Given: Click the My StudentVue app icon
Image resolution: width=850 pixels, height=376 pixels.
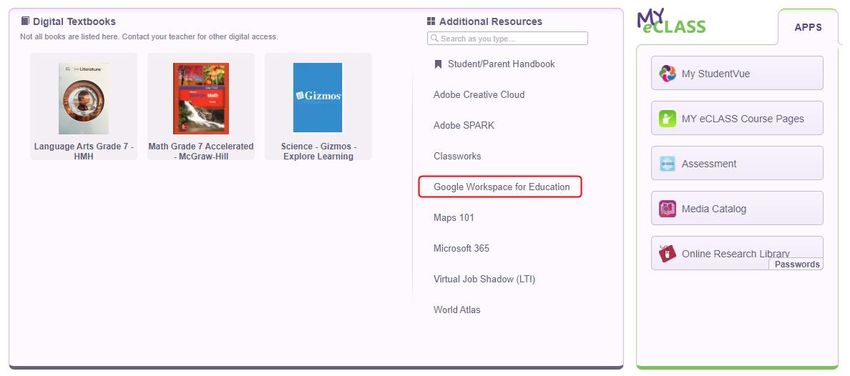Looking at the screenshot, I should 667,73.
